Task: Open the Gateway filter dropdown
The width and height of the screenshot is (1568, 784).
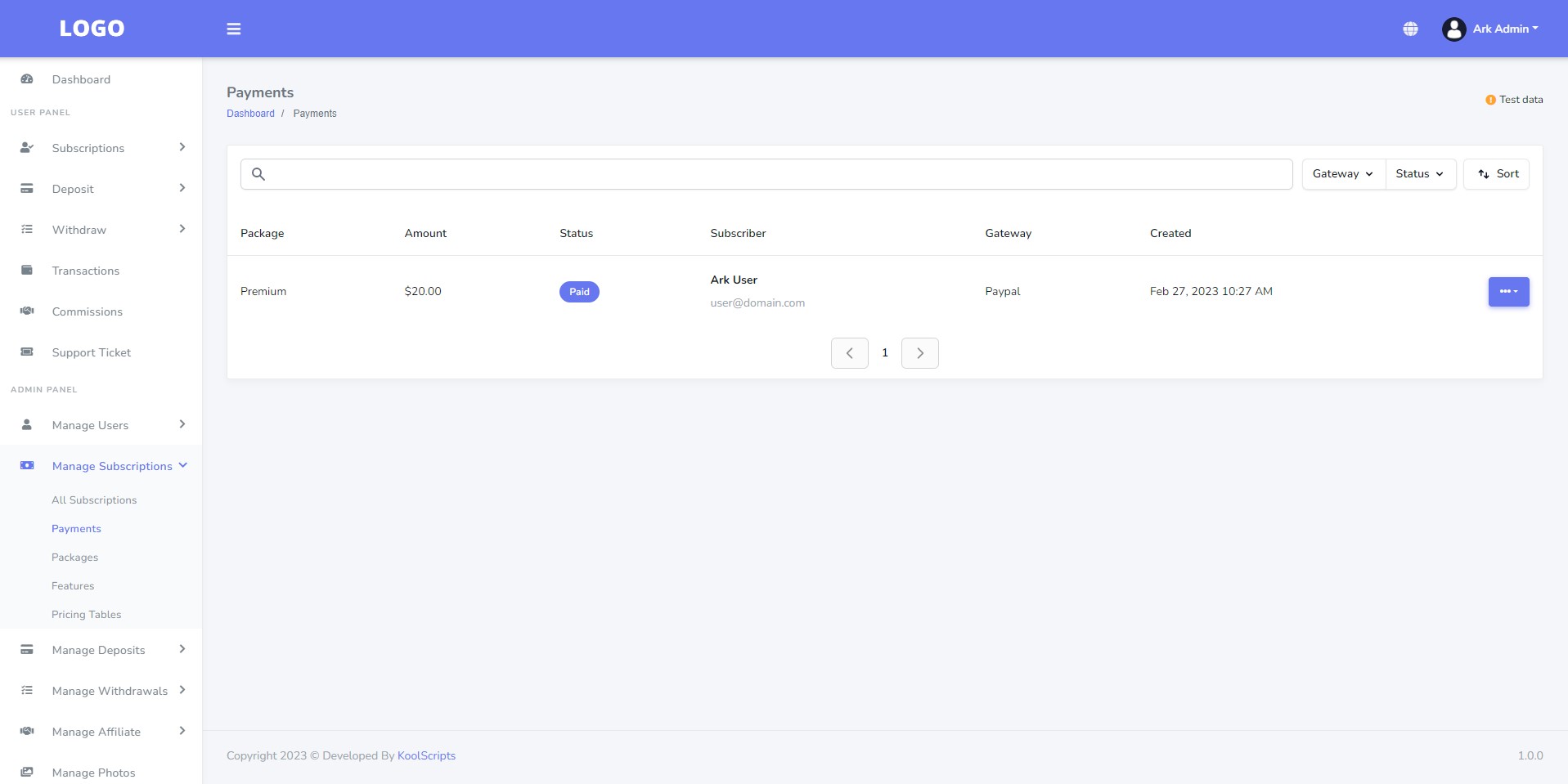Action: point(1341,173)
